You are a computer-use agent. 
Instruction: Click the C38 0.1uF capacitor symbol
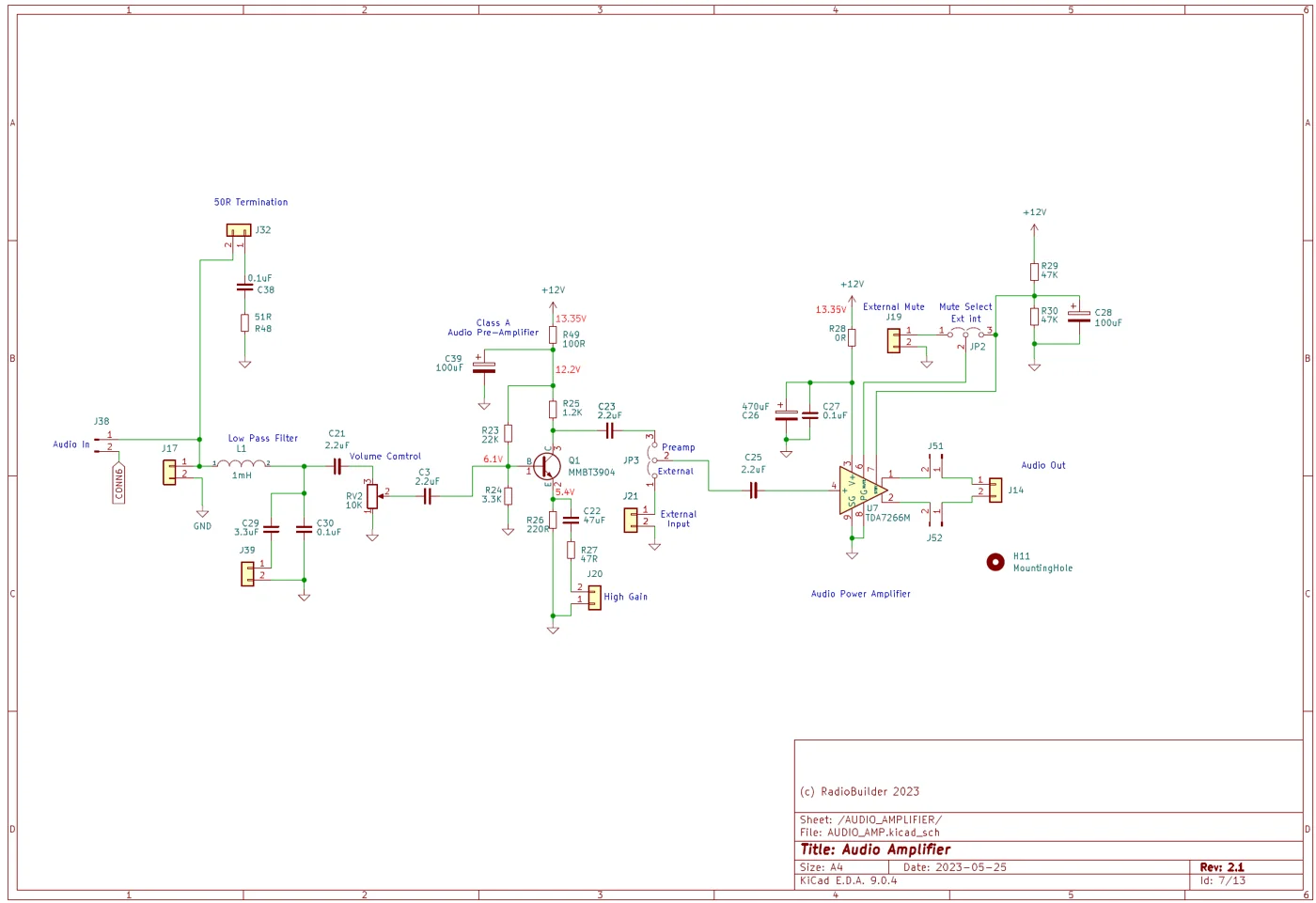click(x=244, y=285)
